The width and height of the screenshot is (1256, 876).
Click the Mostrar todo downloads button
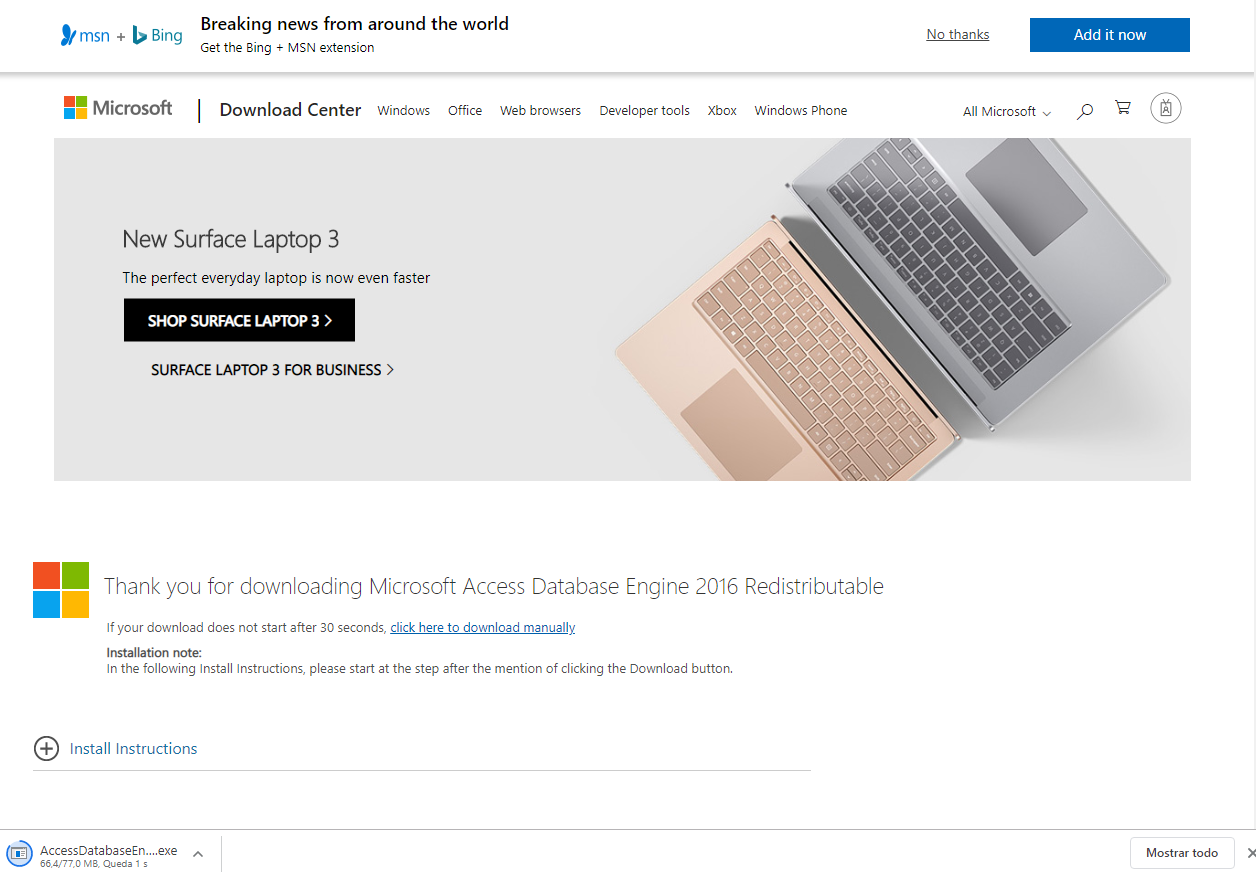tap(1182, 853)
